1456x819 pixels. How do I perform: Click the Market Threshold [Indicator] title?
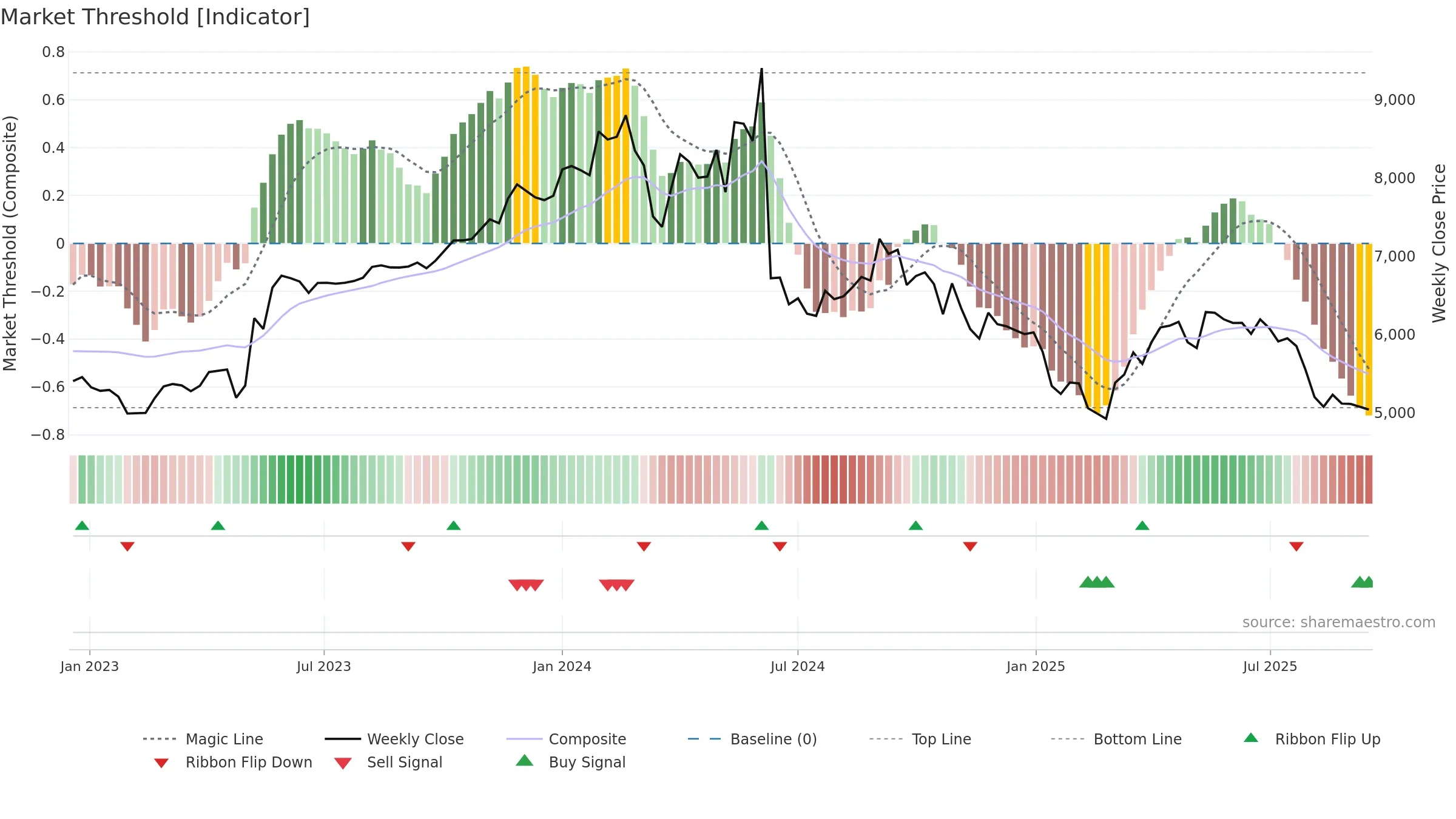point(155,17)
